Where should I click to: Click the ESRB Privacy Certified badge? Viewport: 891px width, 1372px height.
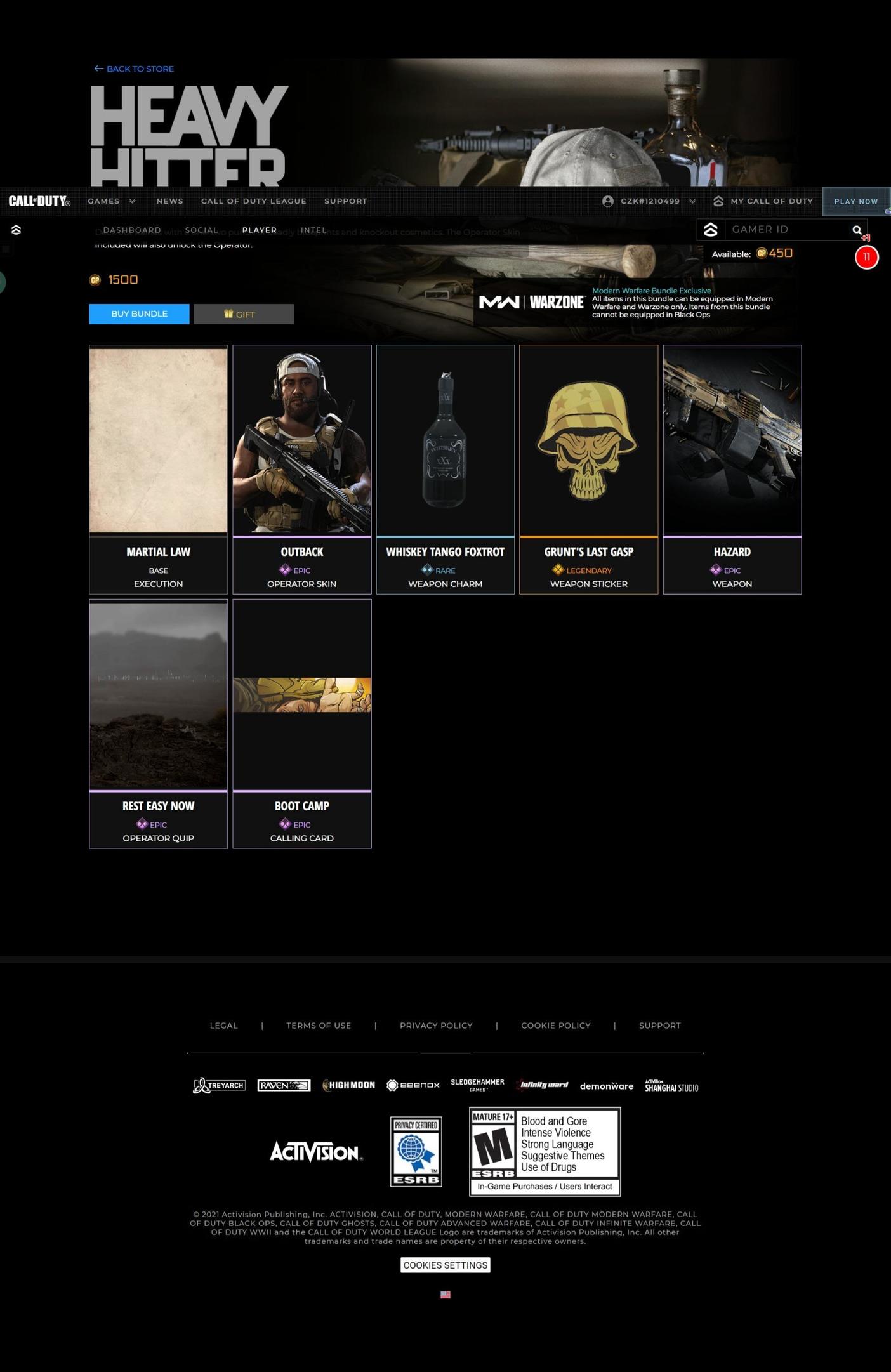pos(416,1151)
